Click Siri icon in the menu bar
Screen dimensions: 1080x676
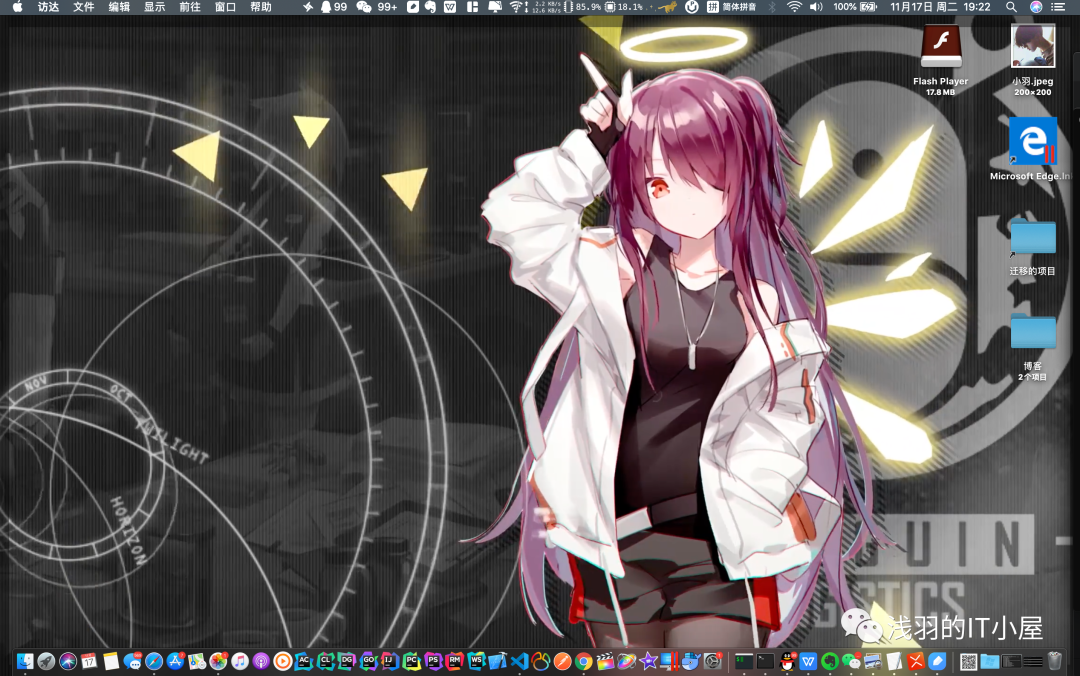point(1036,7)
